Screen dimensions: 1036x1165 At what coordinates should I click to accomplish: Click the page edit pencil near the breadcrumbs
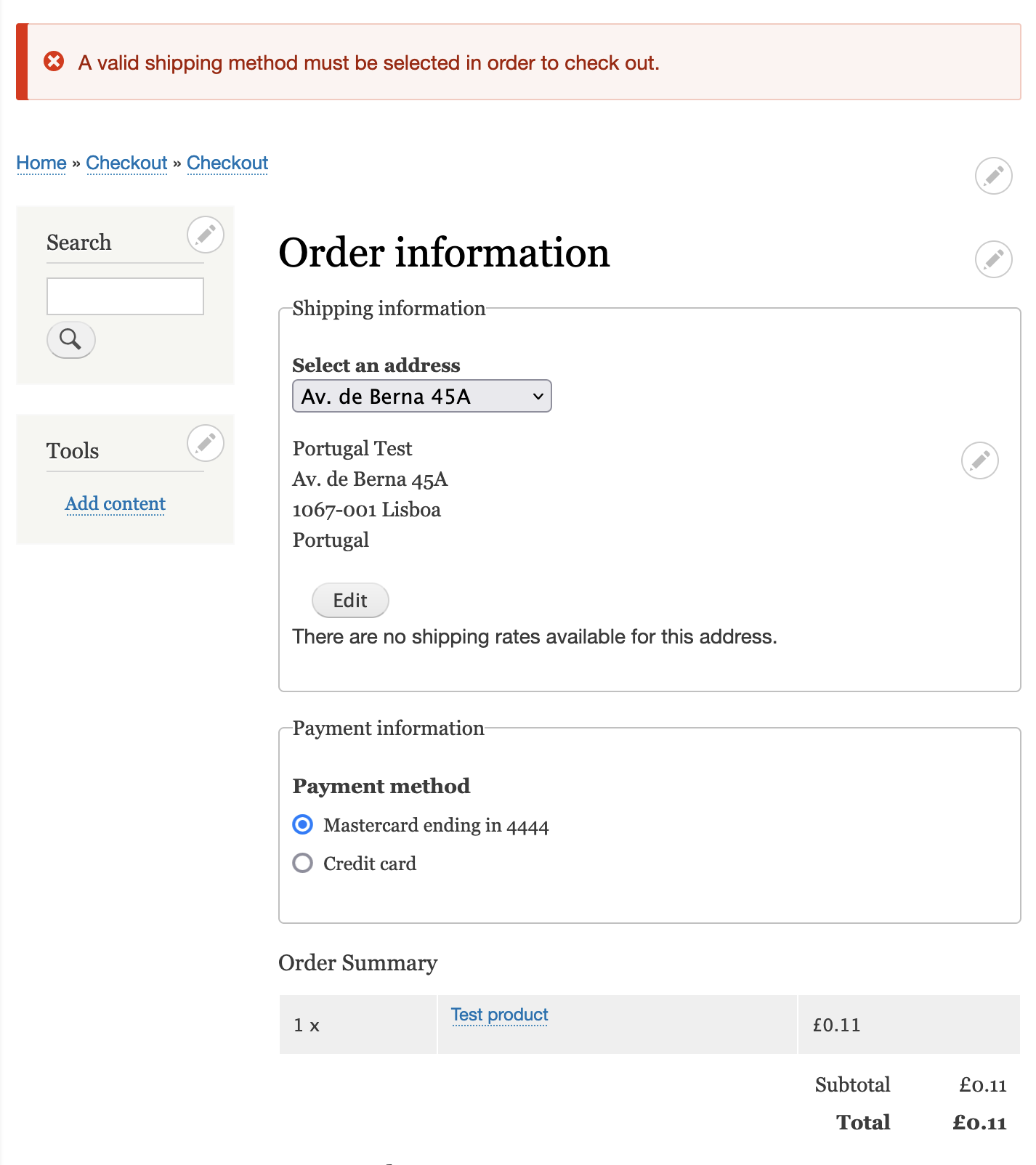coord(995,176)
